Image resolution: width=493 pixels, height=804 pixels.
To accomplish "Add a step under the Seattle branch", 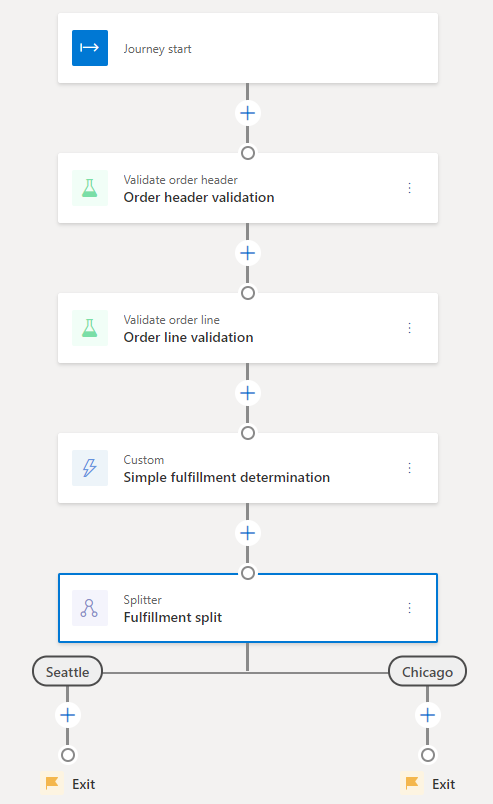I will click(x=68, y=715).
